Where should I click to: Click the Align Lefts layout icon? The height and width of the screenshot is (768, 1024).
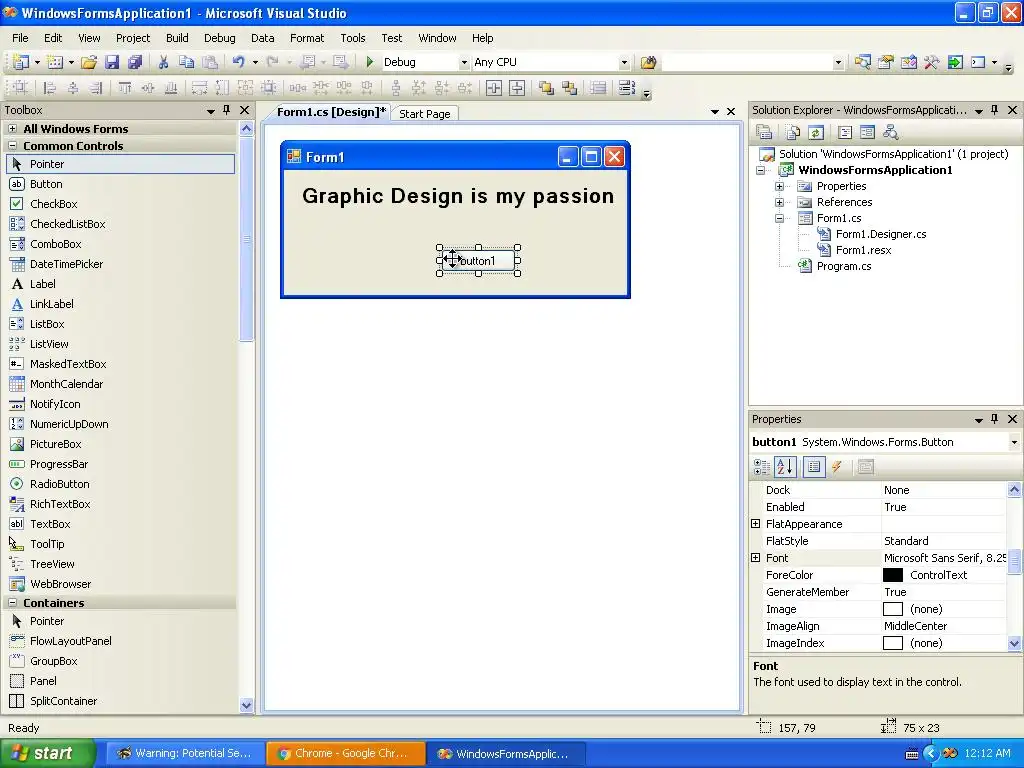49,88
